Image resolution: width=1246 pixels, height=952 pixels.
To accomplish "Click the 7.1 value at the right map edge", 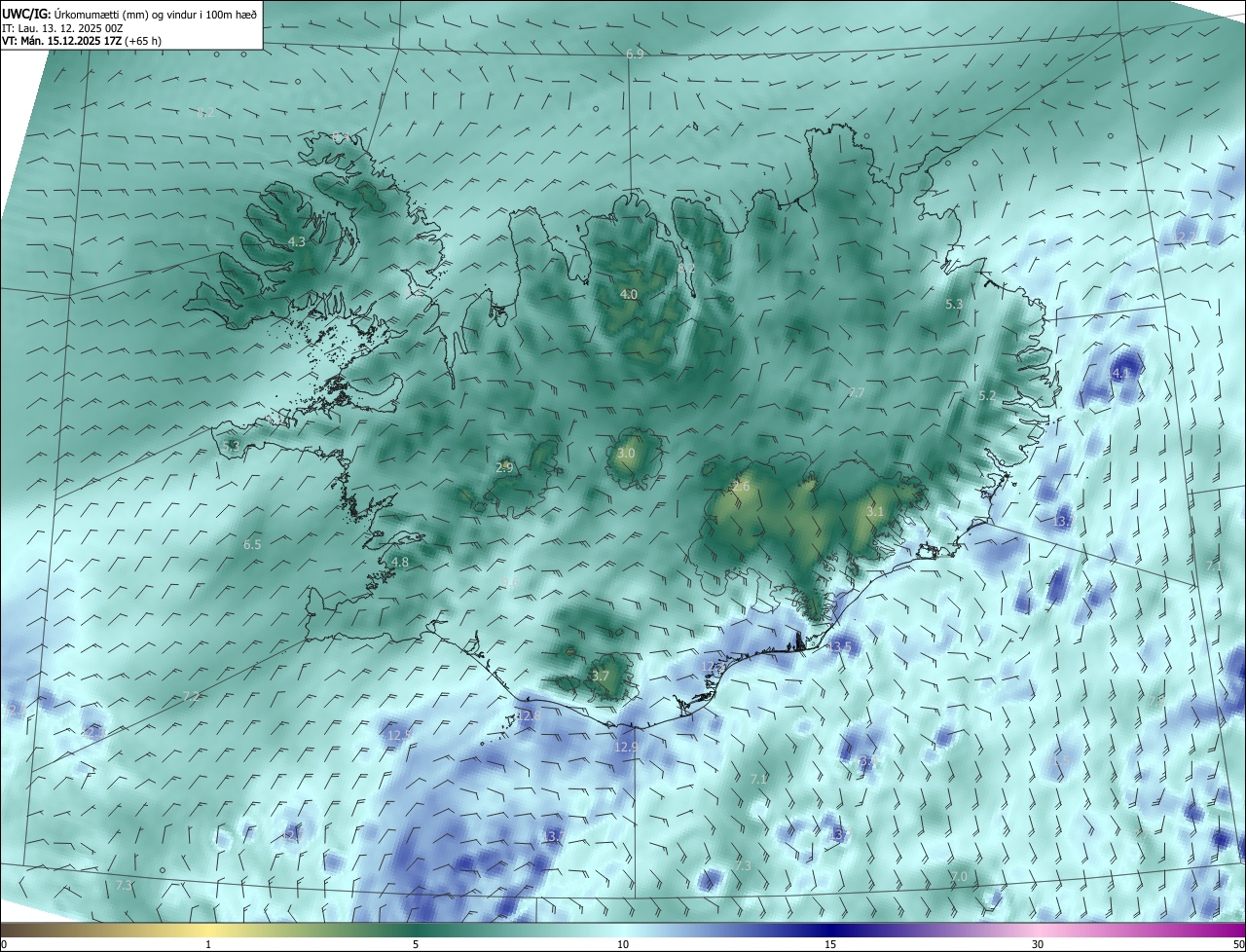I will point(1213,567).
